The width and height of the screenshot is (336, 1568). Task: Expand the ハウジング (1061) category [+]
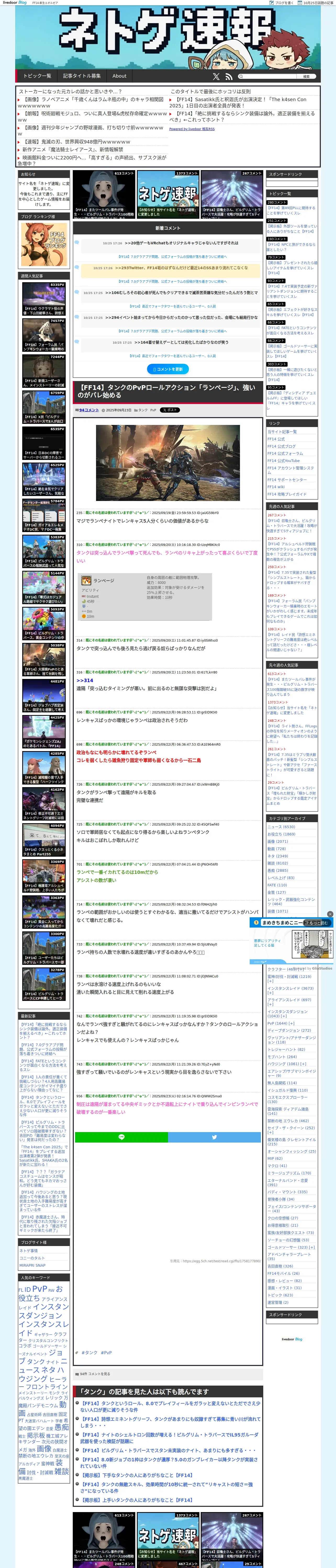tap(303, 1063)
